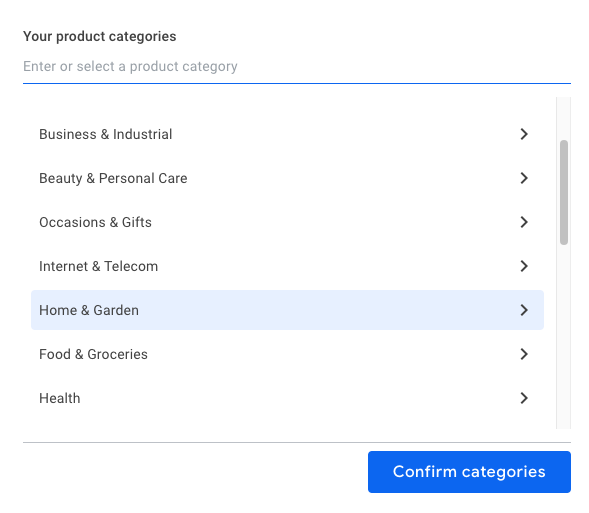The image size is (589, 513).
Task: Expand the Food & Groceries chevron arrow
Action: (524, 354)
